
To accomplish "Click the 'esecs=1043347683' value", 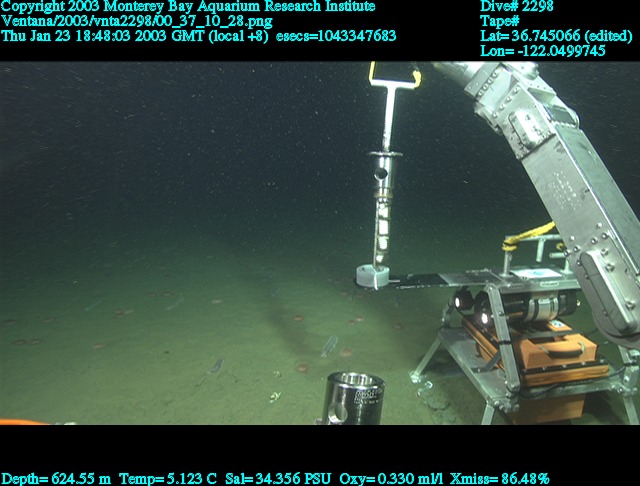I will point(336,36).
